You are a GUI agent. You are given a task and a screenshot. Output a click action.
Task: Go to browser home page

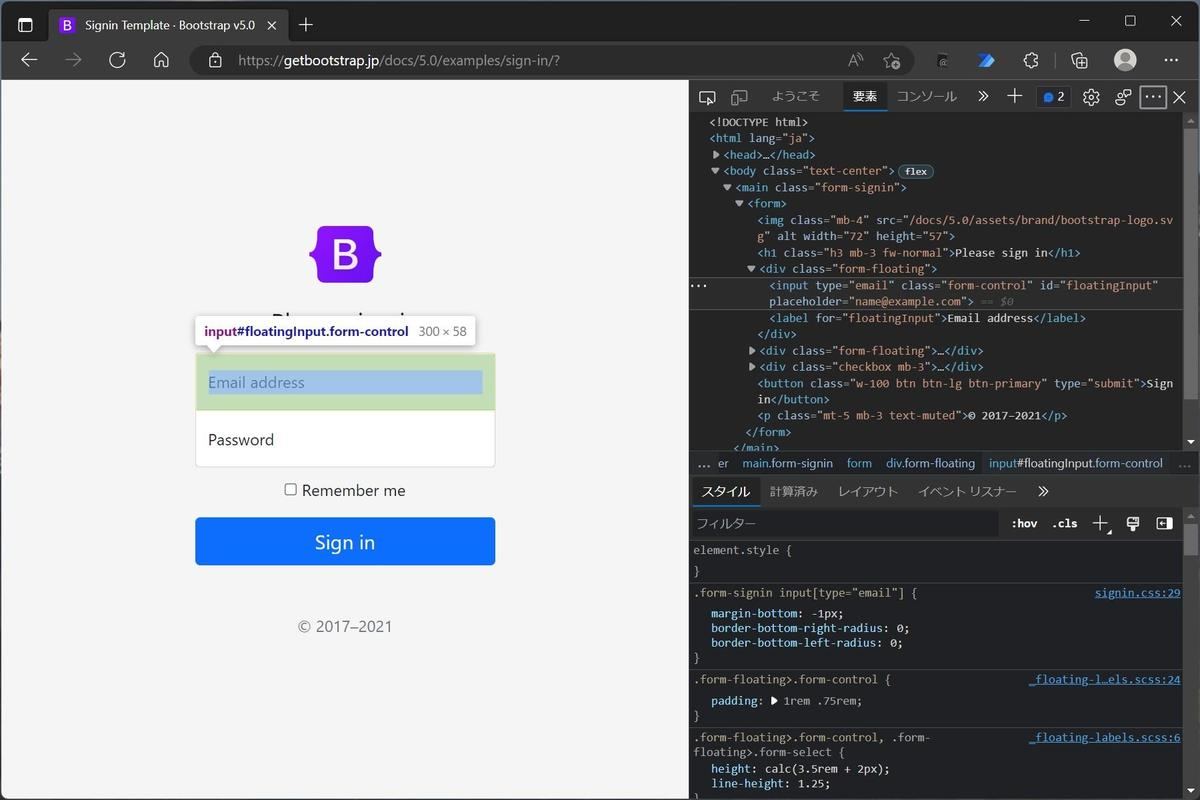(161, 60)
